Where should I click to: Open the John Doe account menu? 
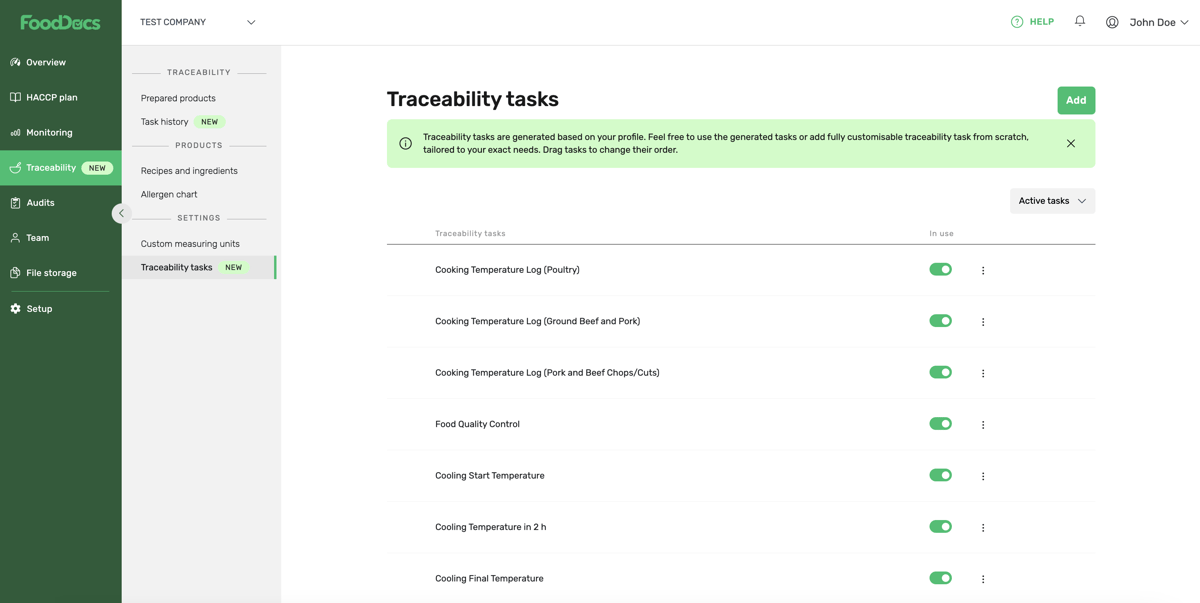(1155, 21)
